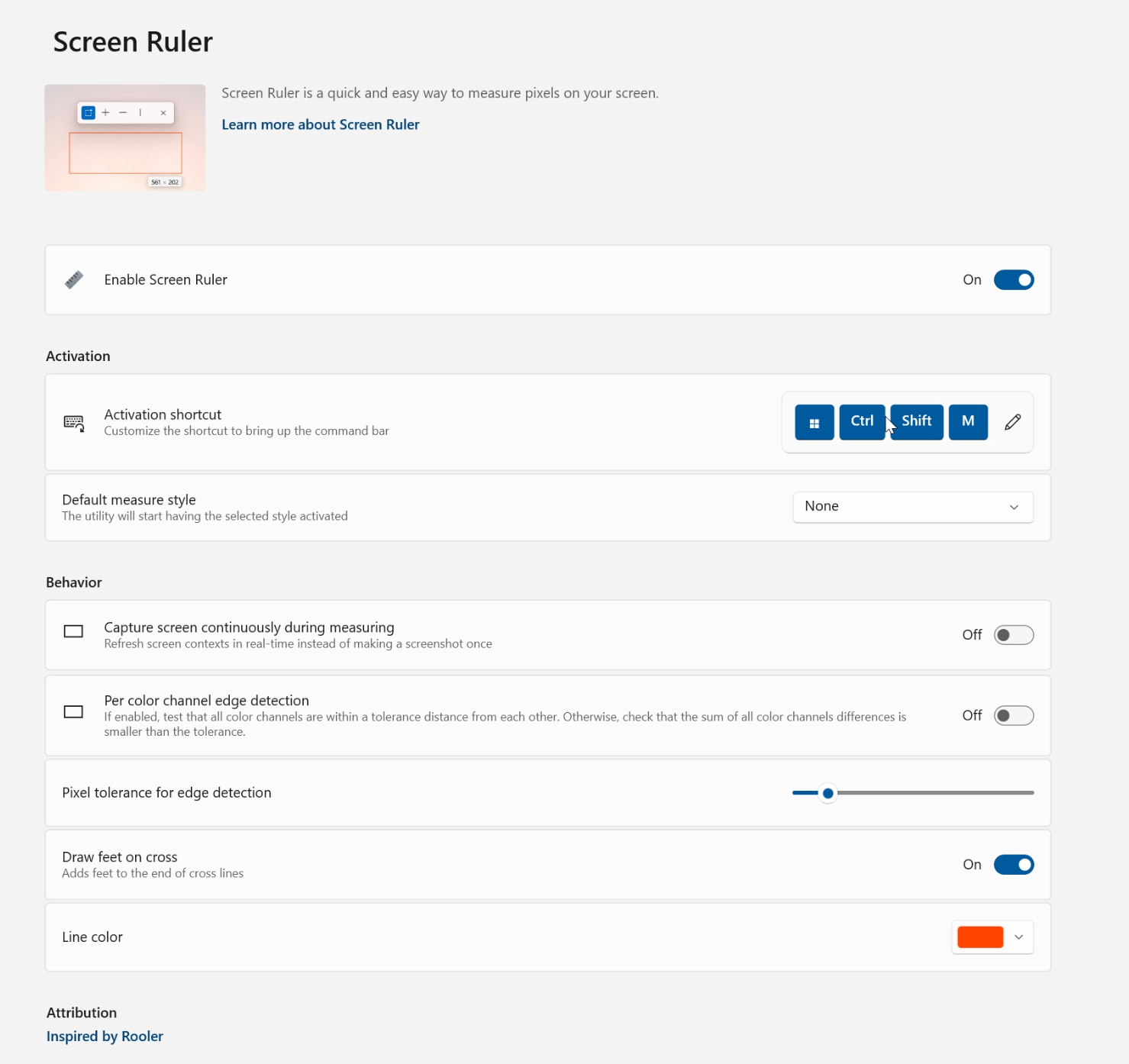Open the Inspired by Rooler link

pyautogui.click(x=105, y=1036)
